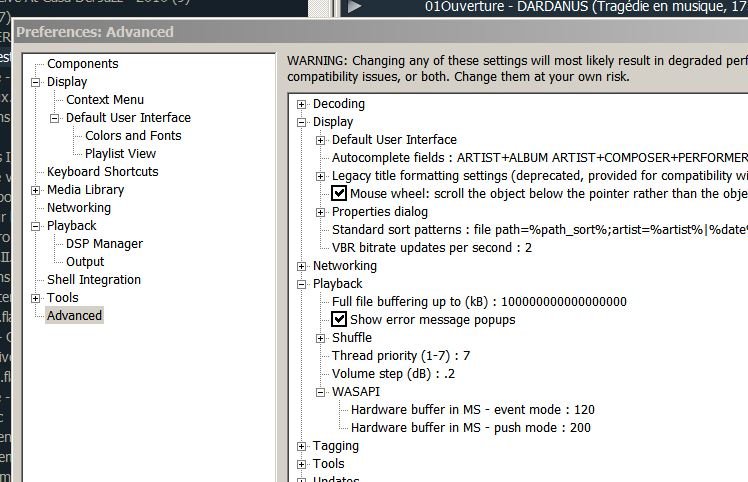Select the Playlist View page
The height and width of the screenshot is (482, 748).
coord(120,154)
